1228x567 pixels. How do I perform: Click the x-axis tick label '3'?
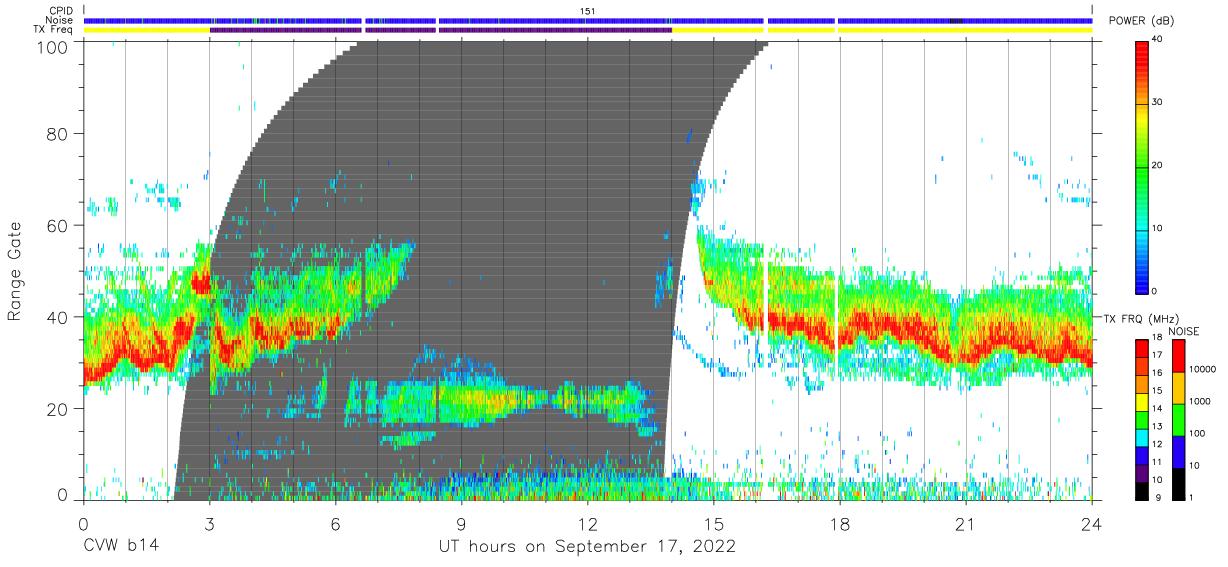click(209, 523)
